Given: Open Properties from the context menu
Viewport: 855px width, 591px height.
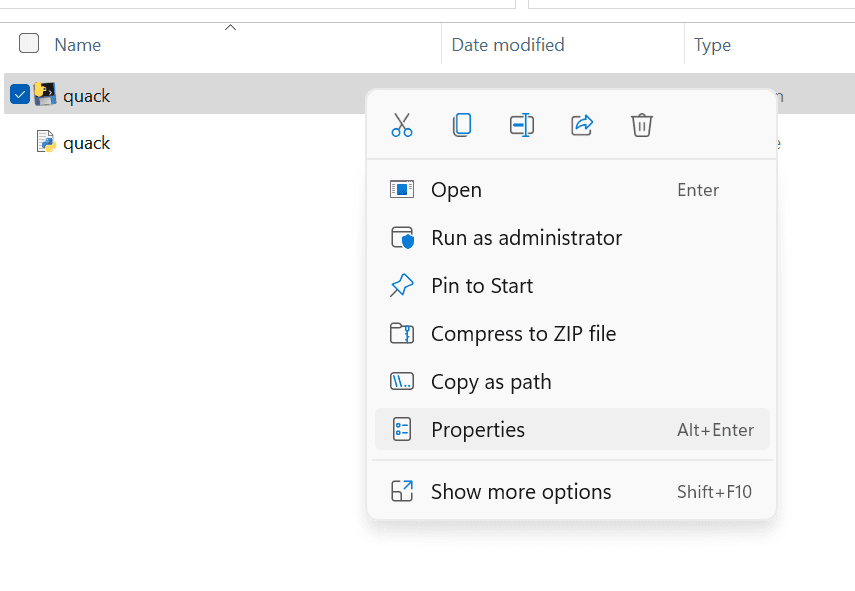Looking at the screenshot, I should pos(478,430).
